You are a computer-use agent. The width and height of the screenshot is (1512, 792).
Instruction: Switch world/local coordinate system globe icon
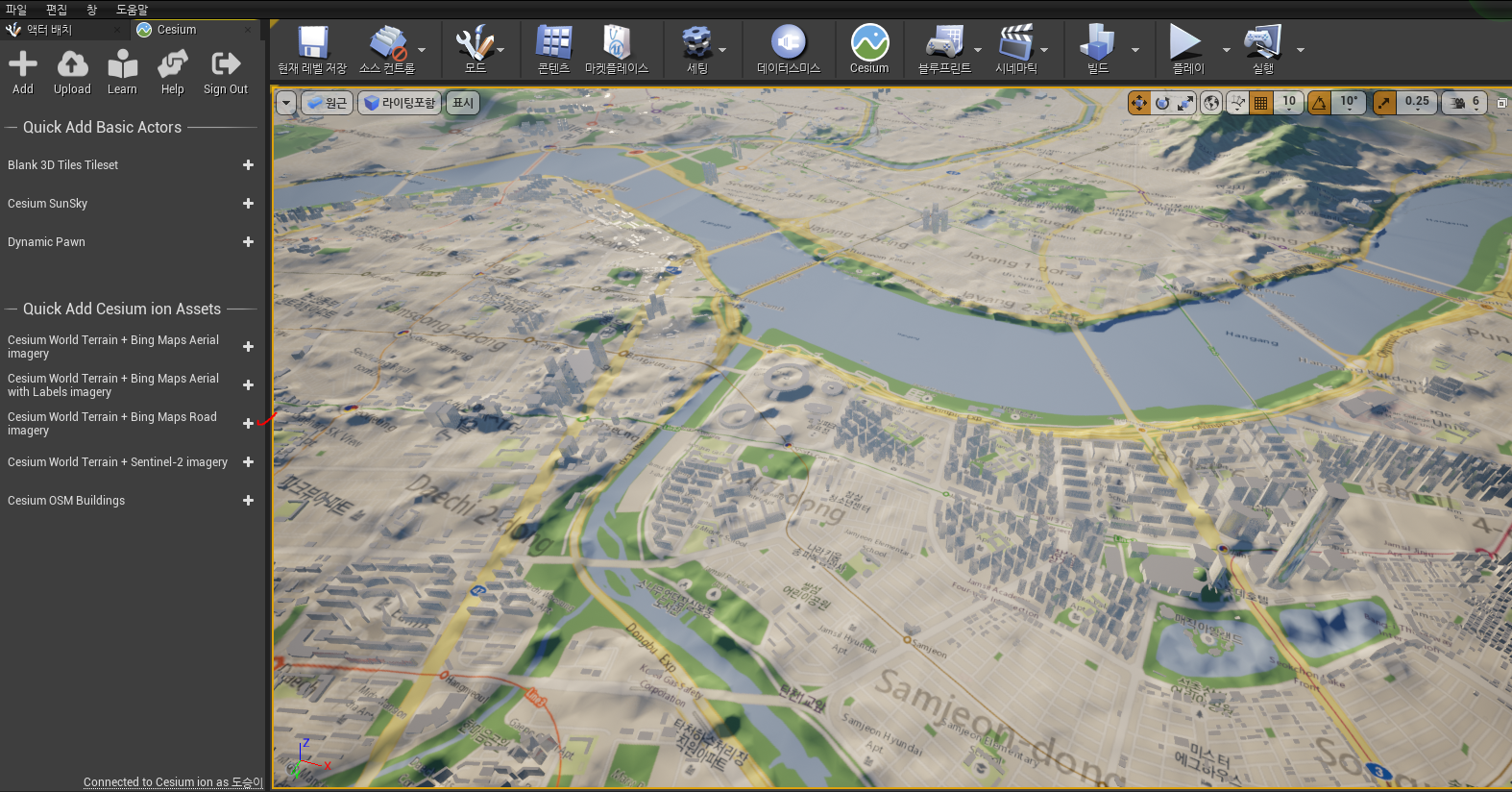[x=1212, y=103]
